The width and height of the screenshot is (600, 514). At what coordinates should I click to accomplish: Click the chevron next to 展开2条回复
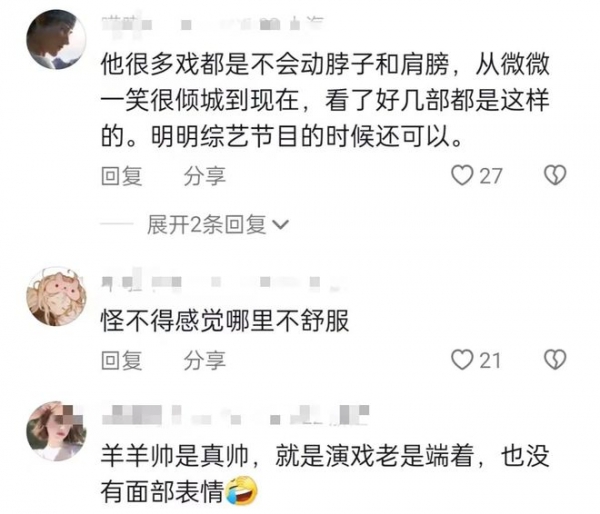pyautogui.click(x=280, y=225)
